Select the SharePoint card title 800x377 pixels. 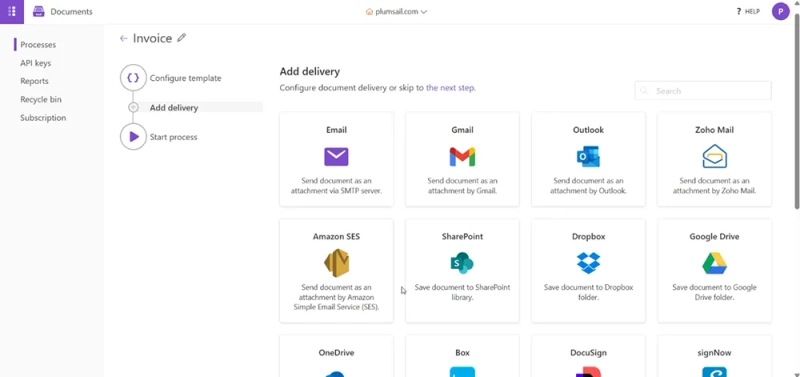coord(462,237)
